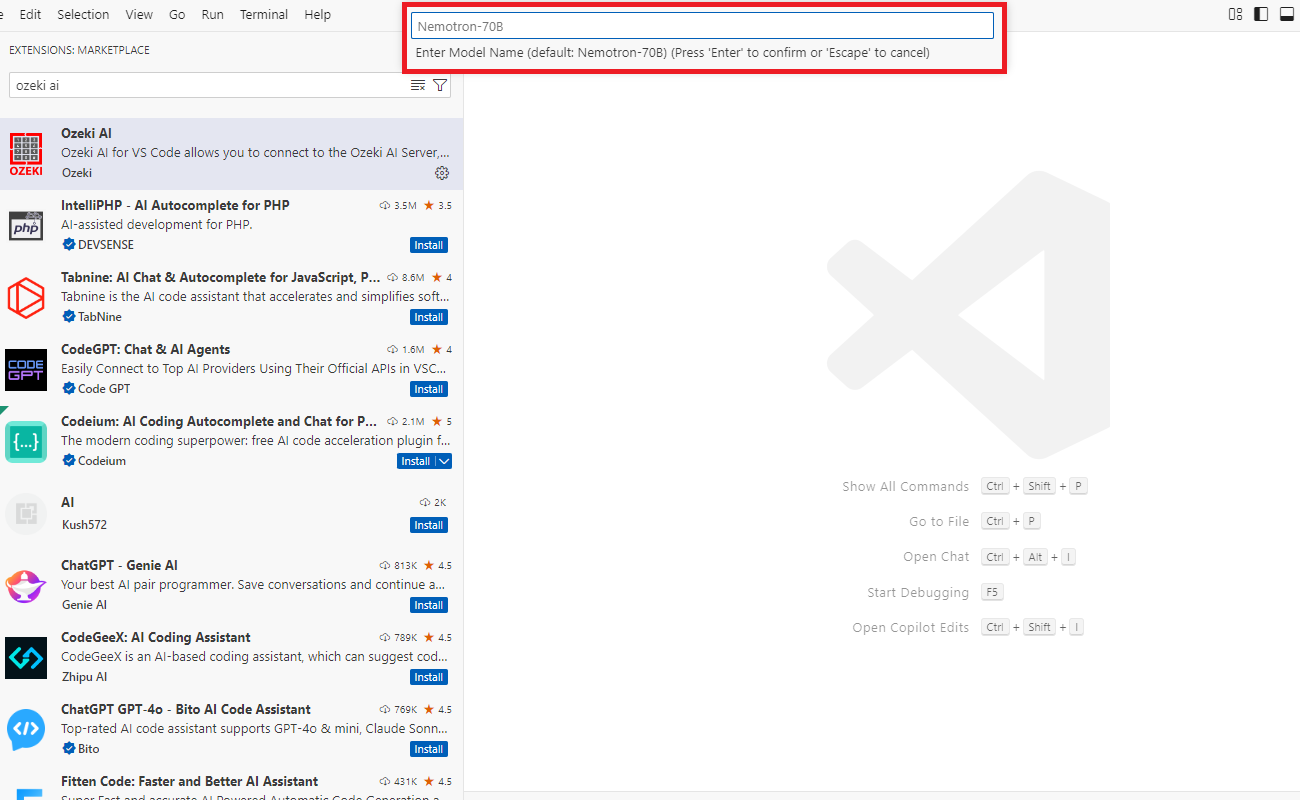
Task: Customize layout icon in title bar
Action: tap(1236, 14)
